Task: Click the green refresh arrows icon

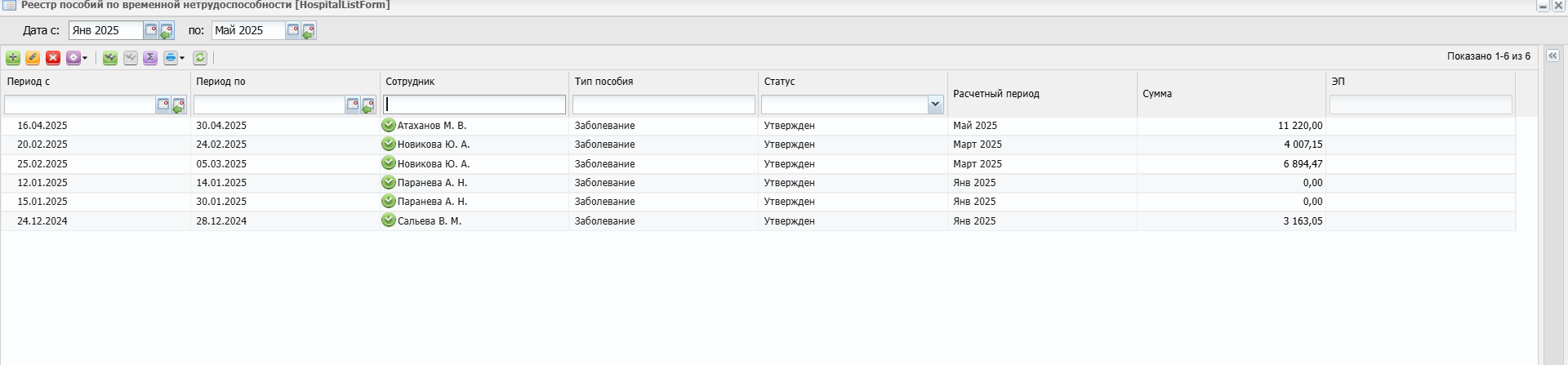Action: (200, 58)
